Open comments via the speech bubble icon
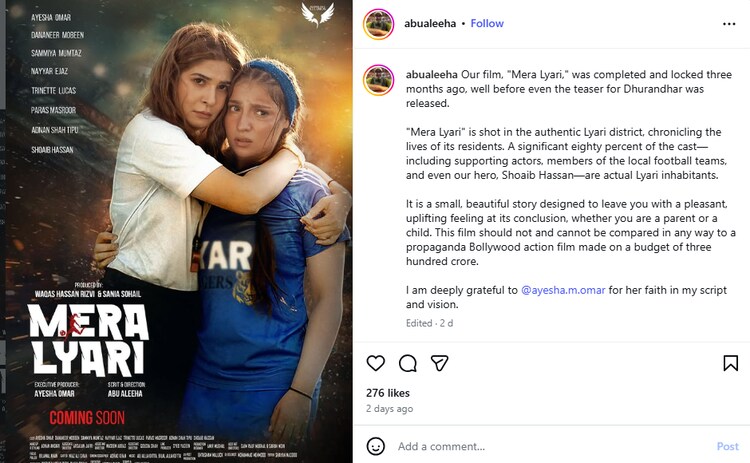This screenshot has width=750, height=463. (408, 363)
